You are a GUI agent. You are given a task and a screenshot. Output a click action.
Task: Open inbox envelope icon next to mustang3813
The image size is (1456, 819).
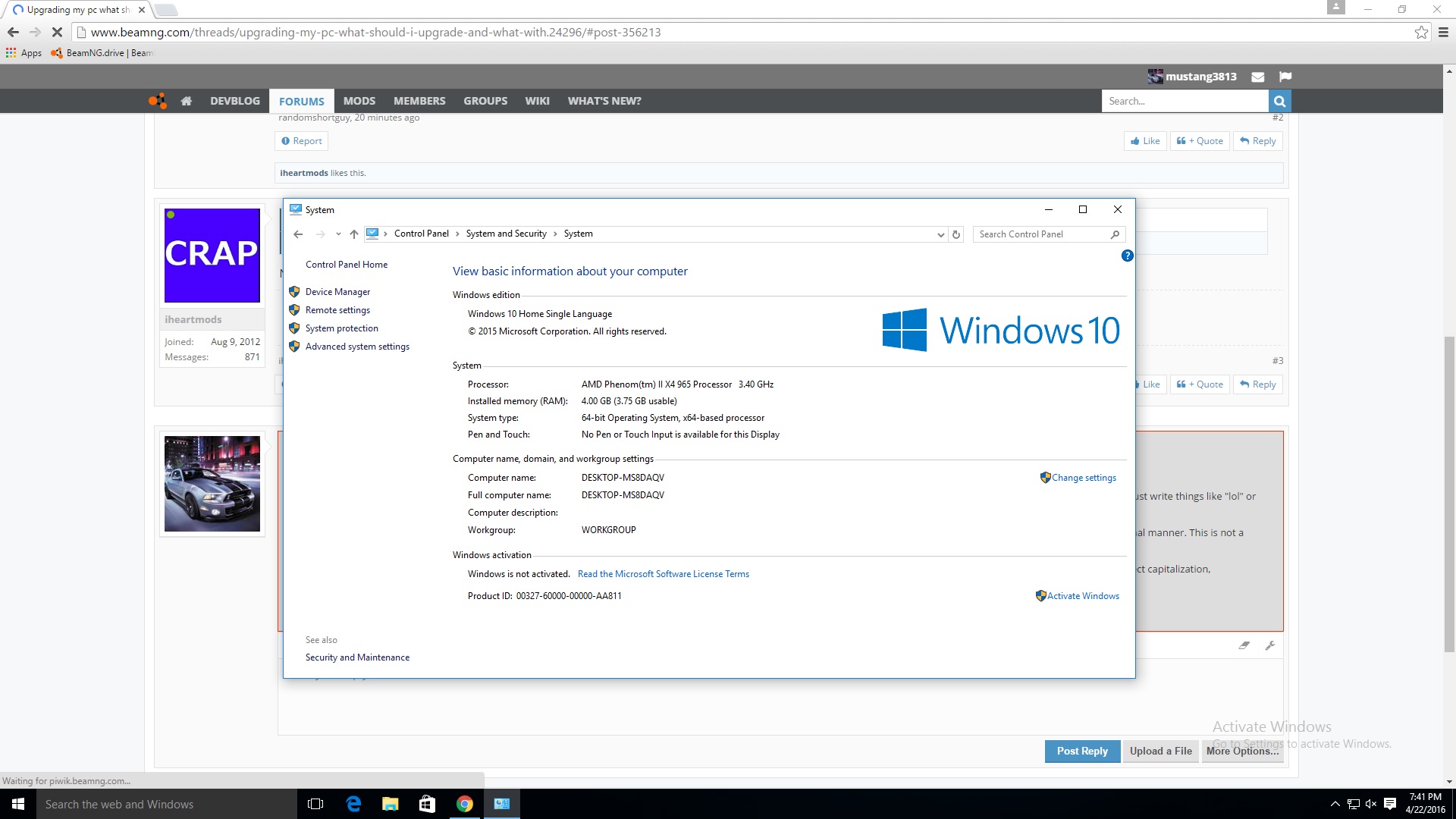(x=1258, y=77)
